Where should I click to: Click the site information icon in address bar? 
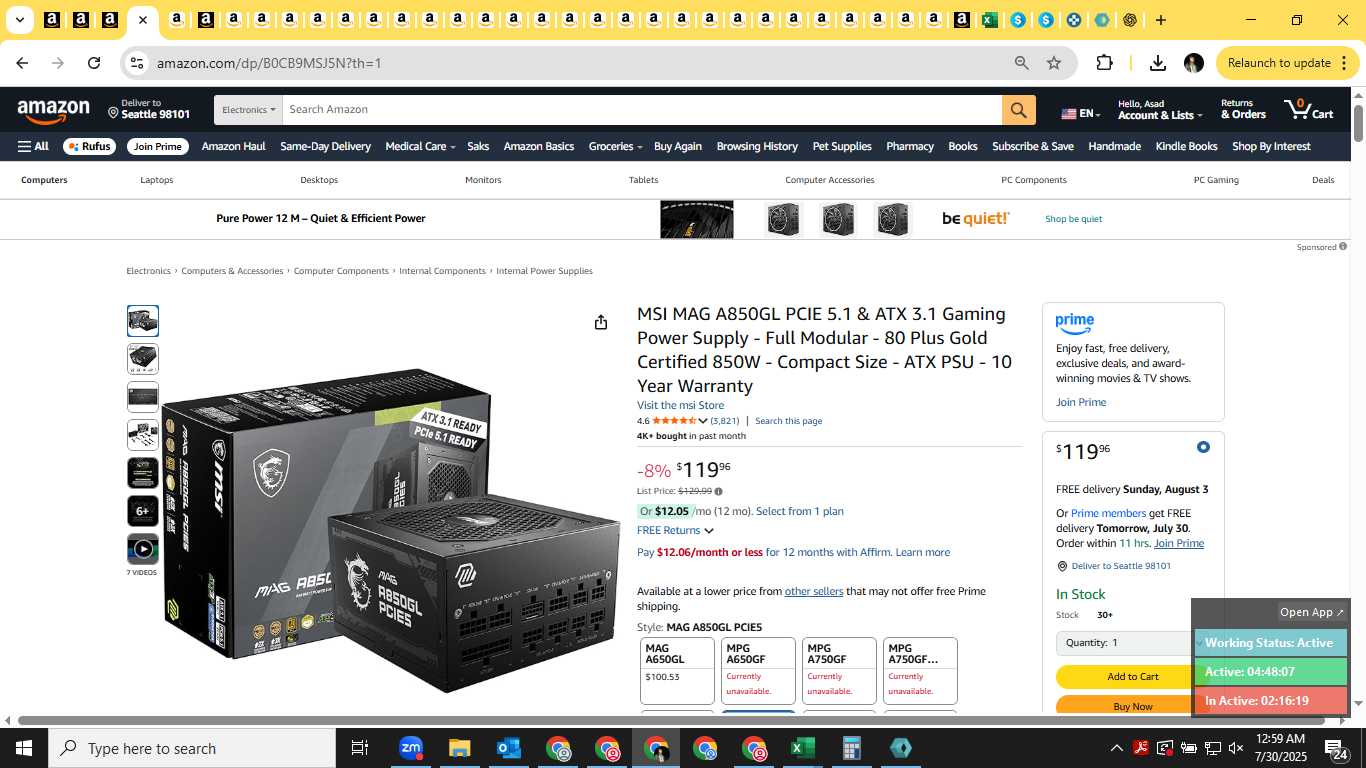point(137,63)
